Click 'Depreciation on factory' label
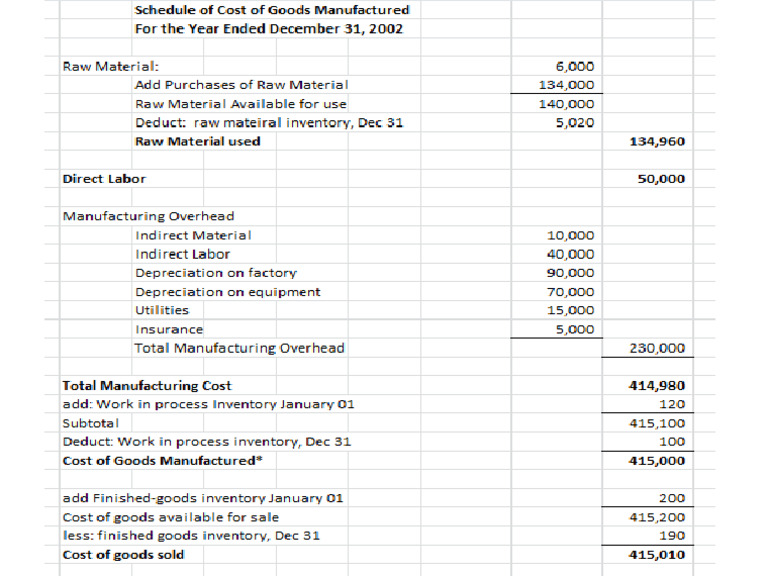The height and width of the screenshot is (576, 768). [x=216, y=273]
